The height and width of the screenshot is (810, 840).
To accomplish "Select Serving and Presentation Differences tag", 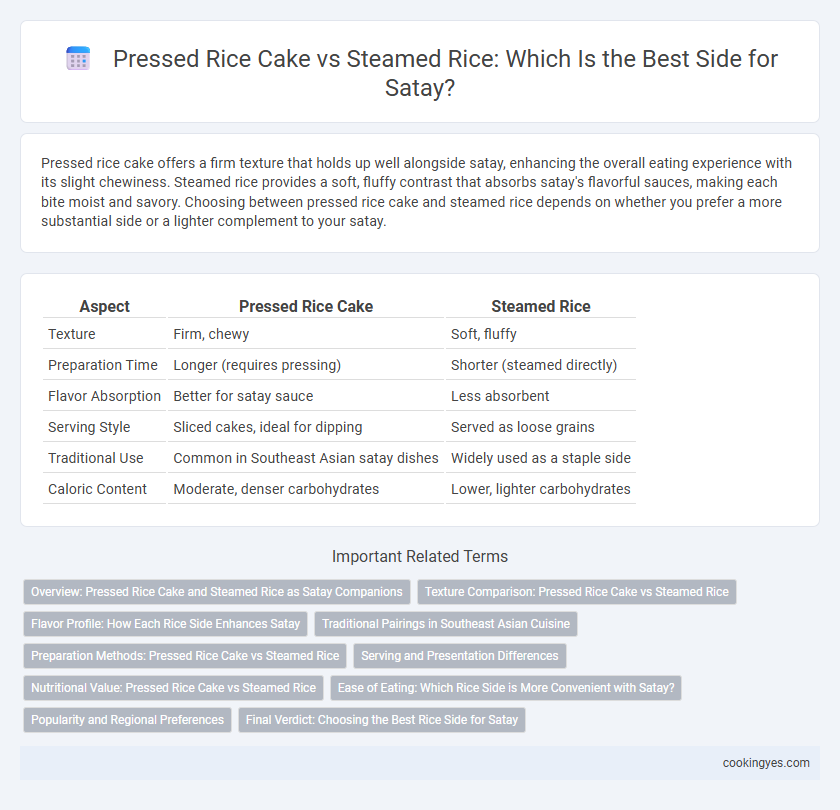I will click(460, 656).
